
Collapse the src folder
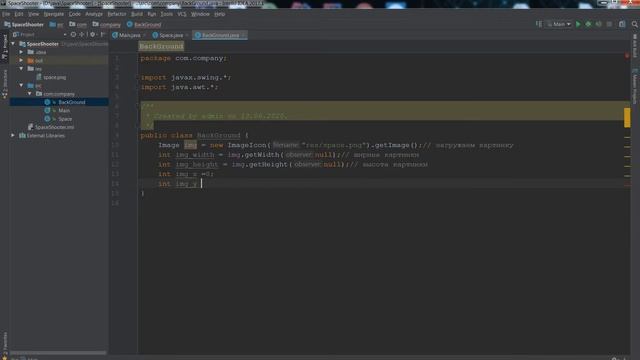pyautogui.click(x=21, y=85)
